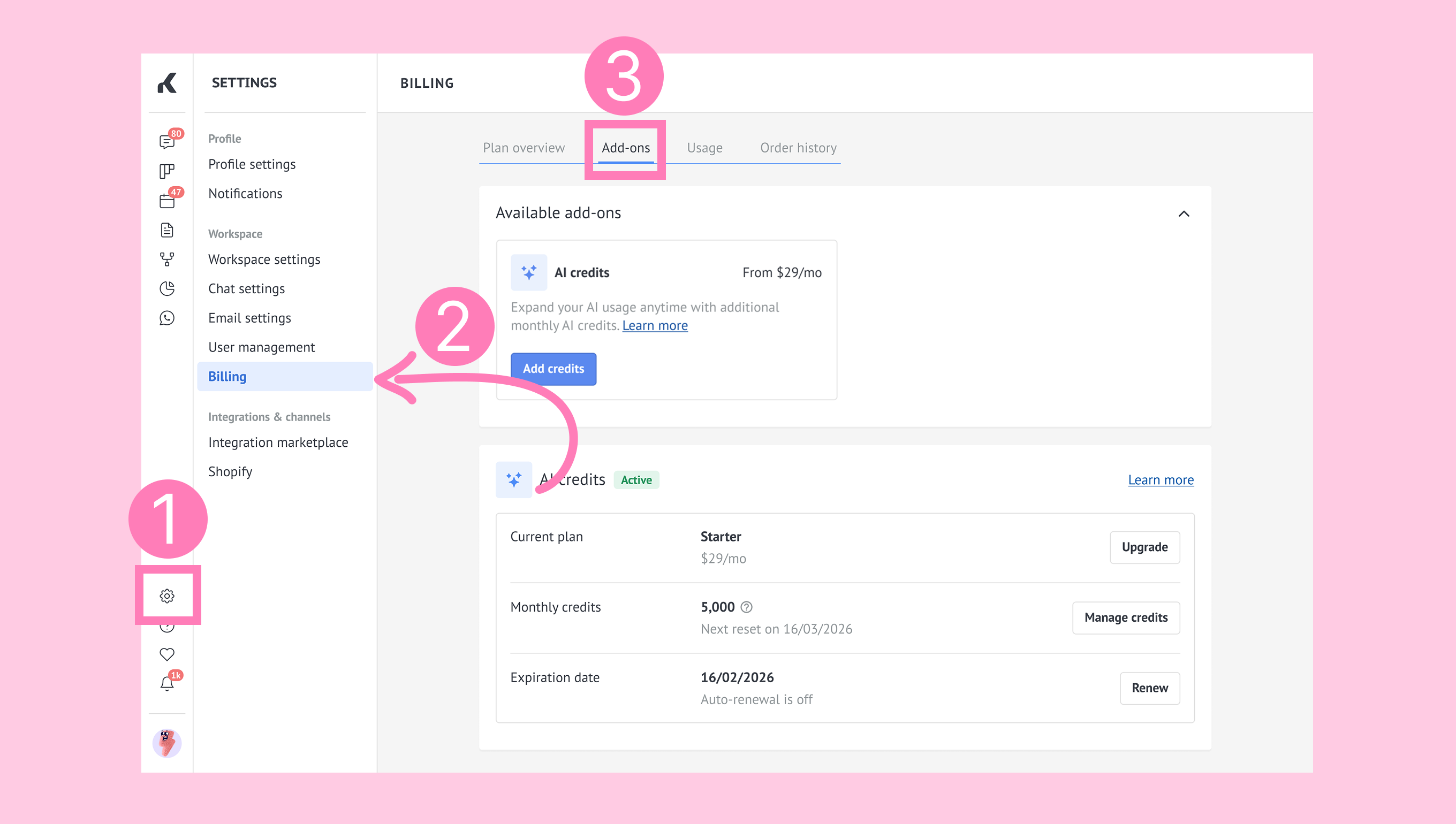Click the 'Starter' plan name

(721, 537)
